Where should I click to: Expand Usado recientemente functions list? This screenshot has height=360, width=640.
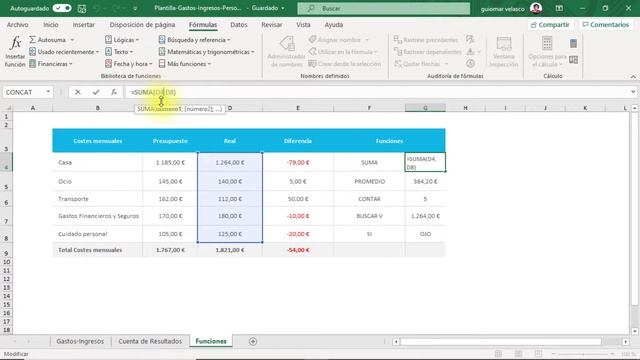pyautogui.click(x=64, y=52)
